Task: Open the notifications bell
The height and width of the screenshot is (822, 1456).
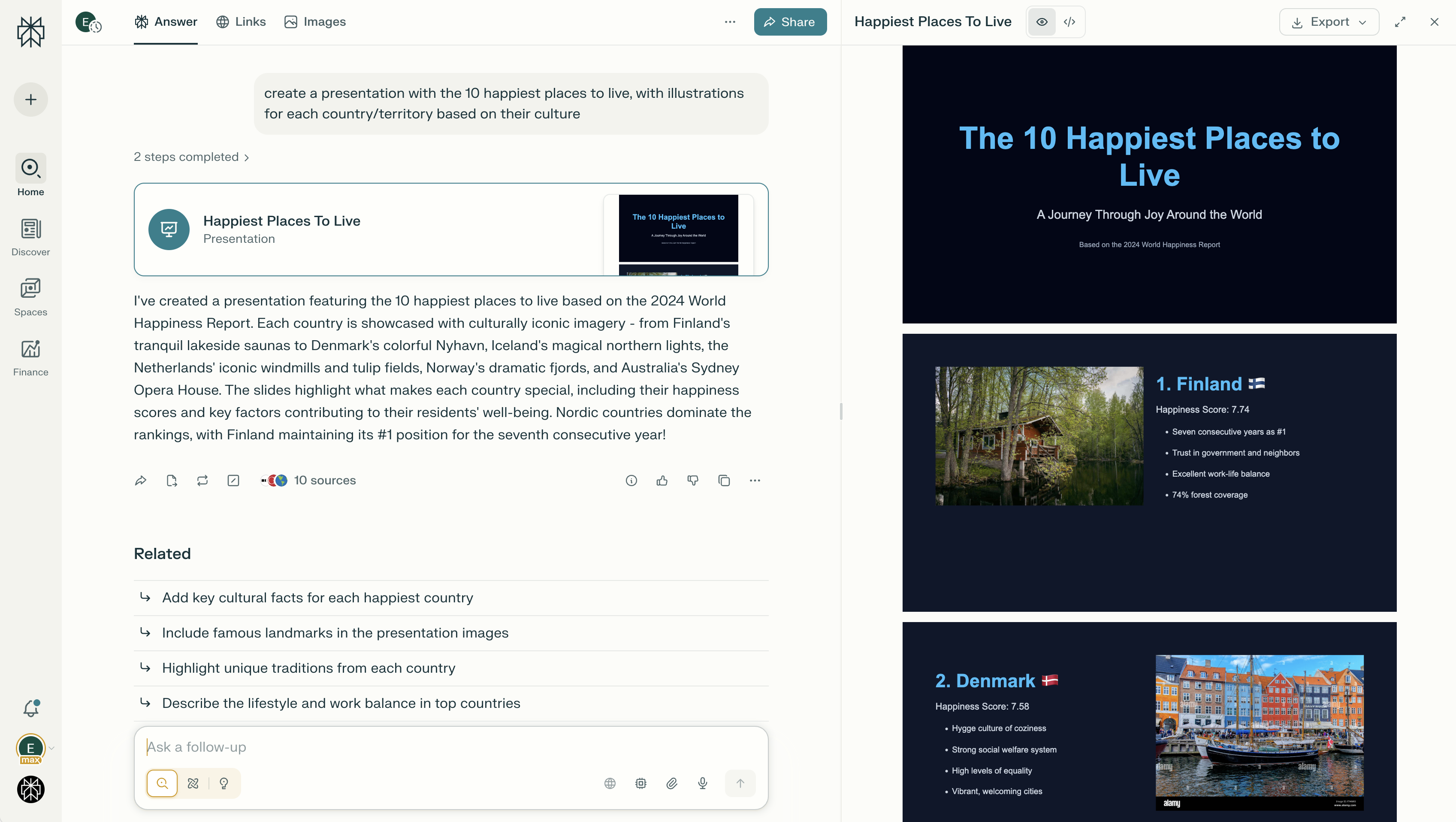Action: [31, 708]
